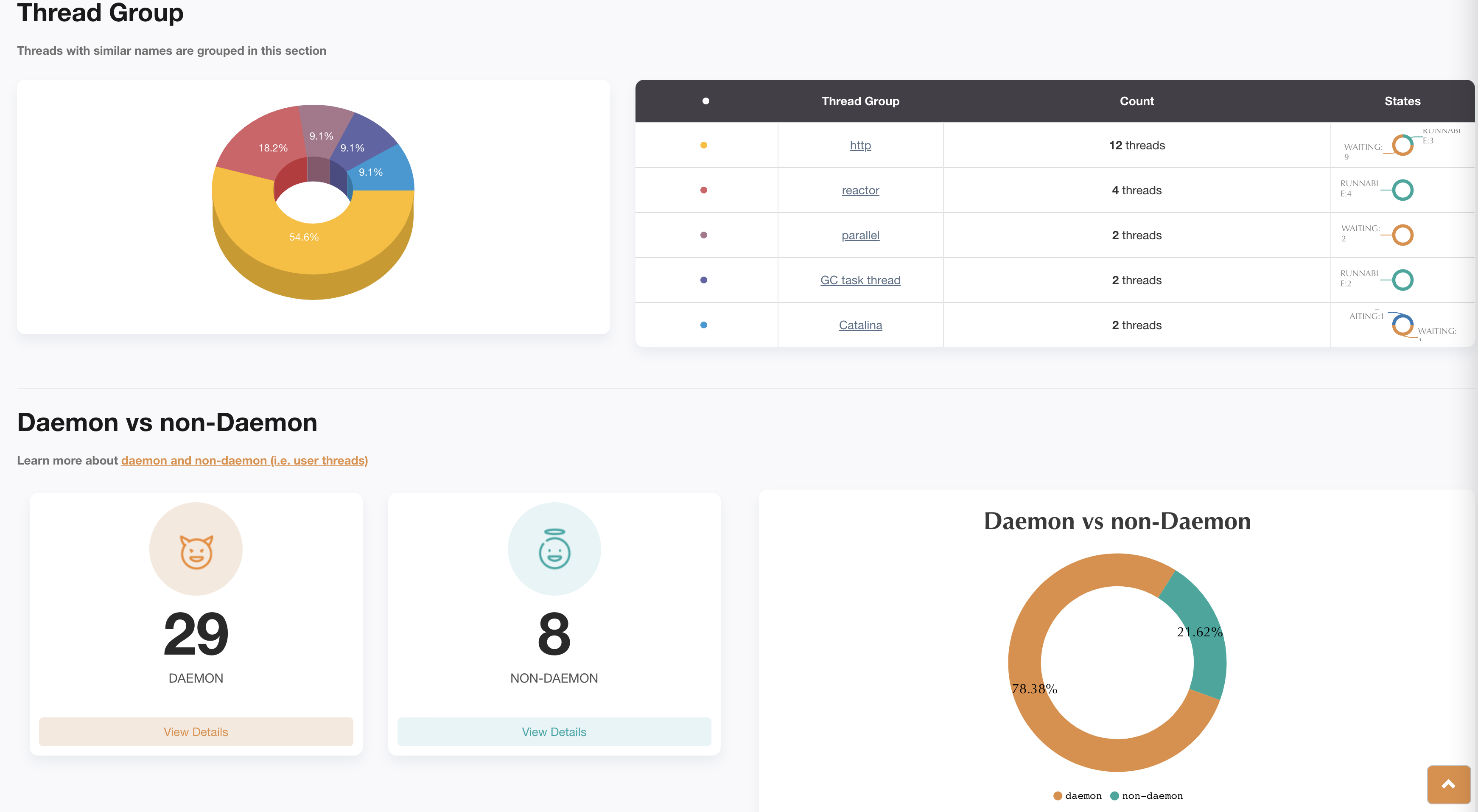
Task: View details for non-daemon threads
Action: click(x=554, y=732)
